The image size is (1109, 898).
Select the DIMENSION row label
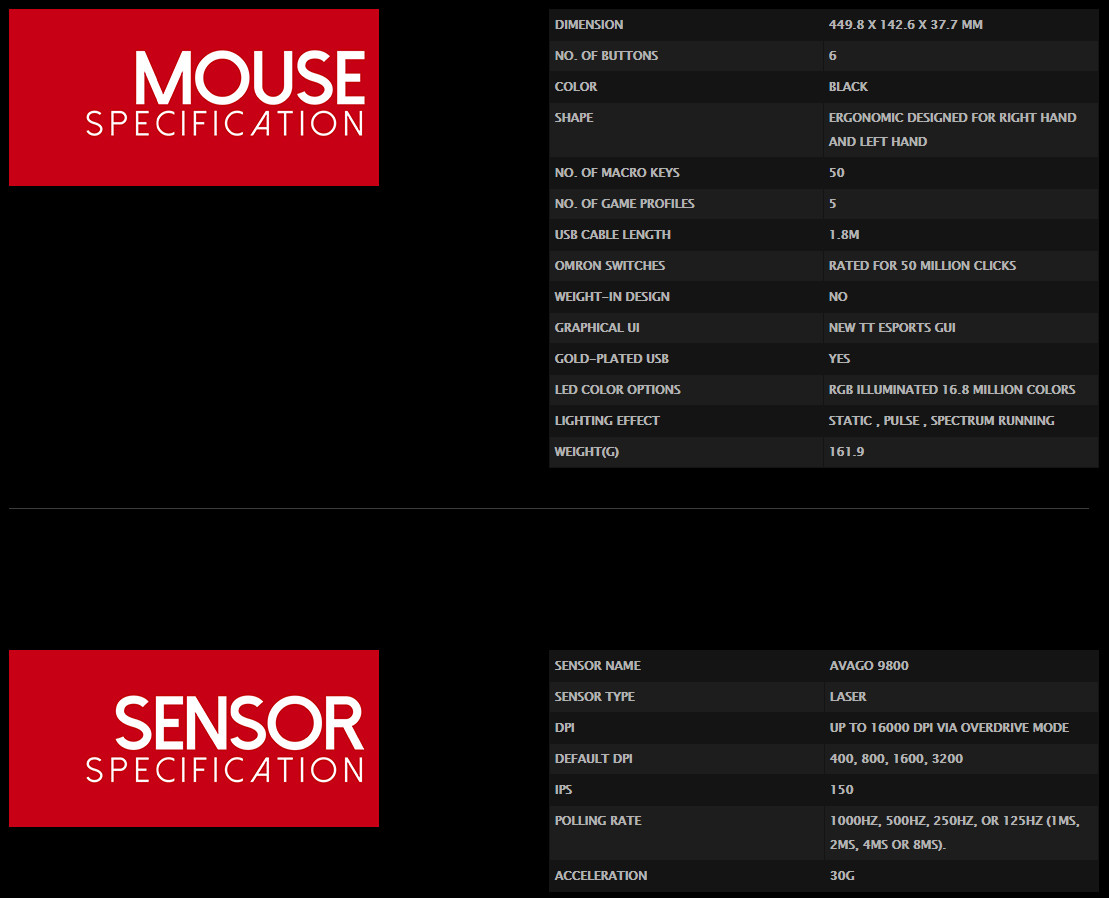click(588, 25)
